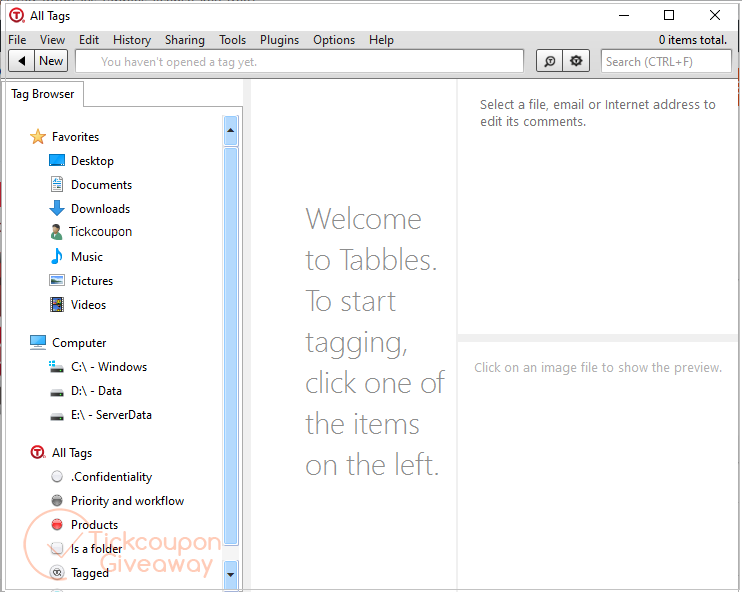Open Downloads in the Favorites list
The width and height of the screenshot is (742, 592).
tap(100, 209)
